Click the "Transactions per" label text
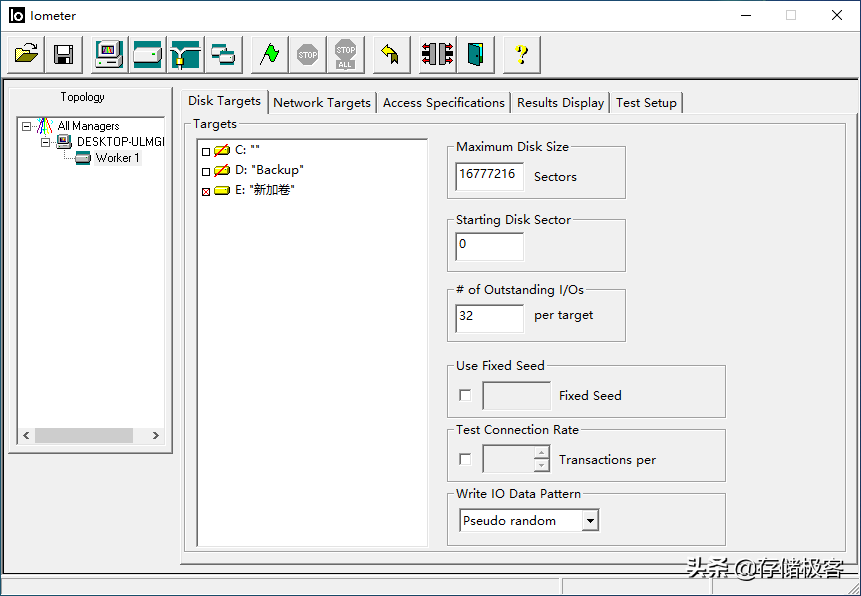The width and height of the screenshot is (861, 596). coord(607,460)
